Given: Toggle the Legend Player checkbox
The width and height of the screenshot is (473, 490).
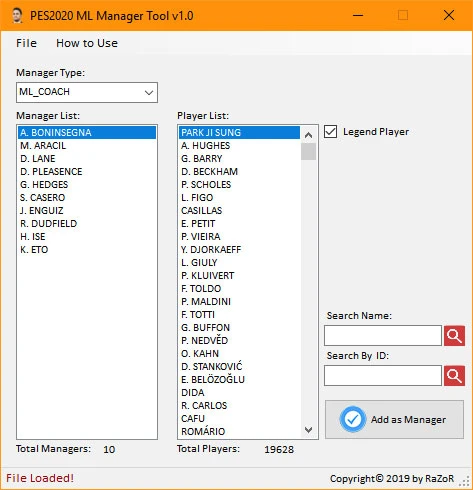Looking at the screenshot, I should tap(331, 132).
